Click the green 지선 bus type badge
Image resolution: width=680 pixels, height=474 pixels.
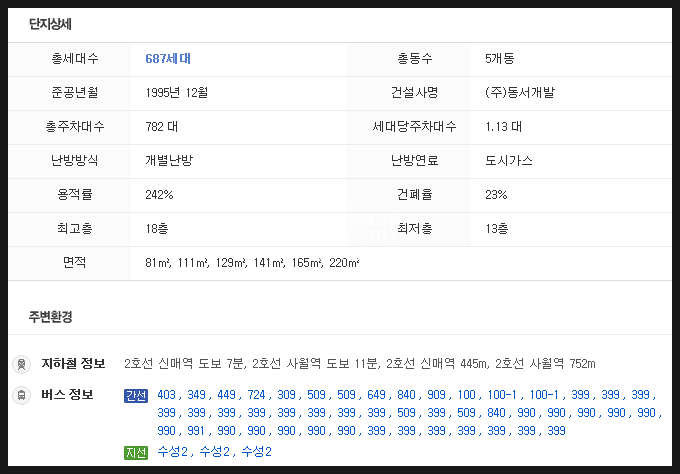(x=136, y=453)
